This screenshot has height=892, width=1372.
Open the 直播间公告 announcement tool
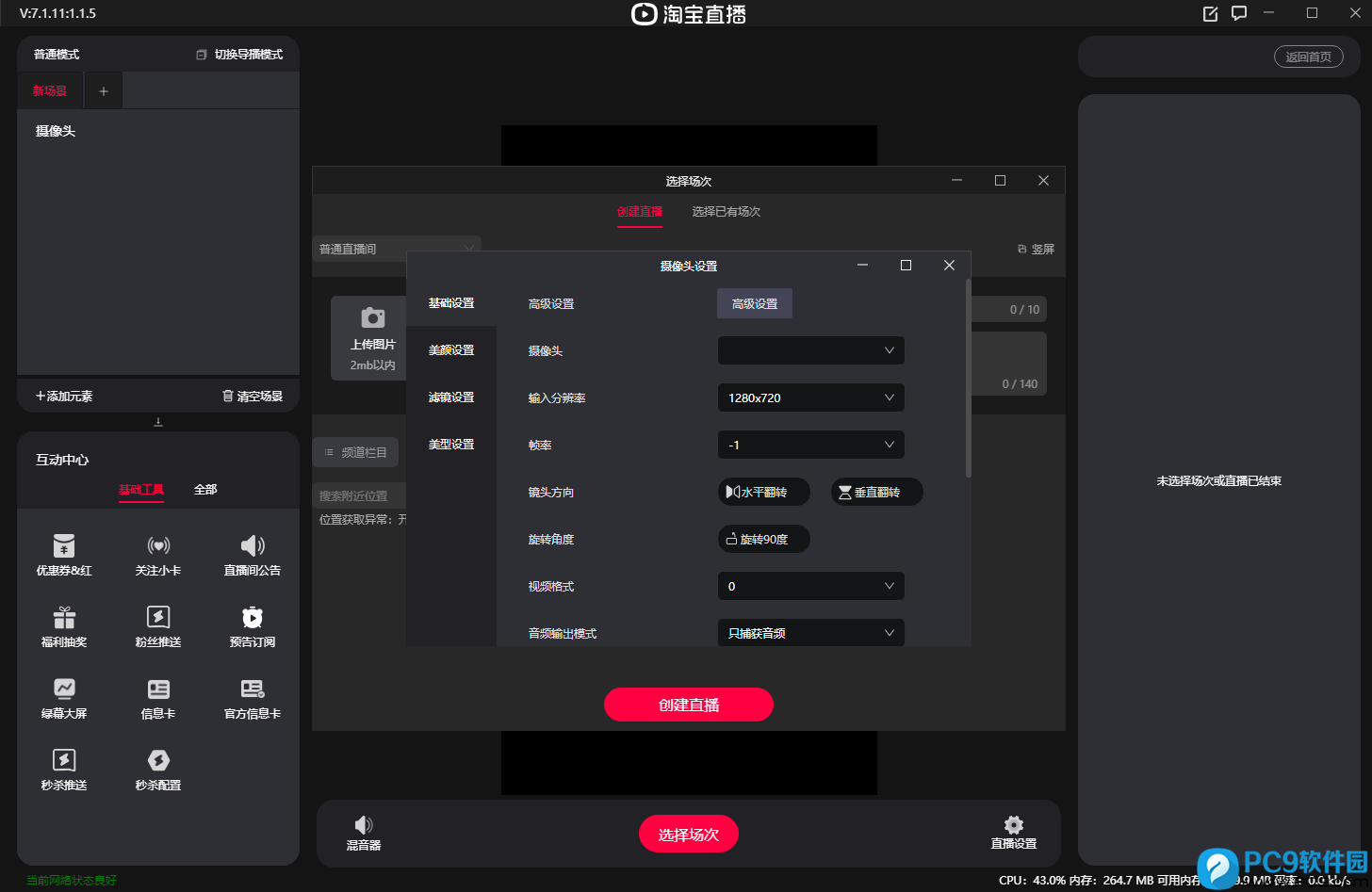[x=253, y=555]
